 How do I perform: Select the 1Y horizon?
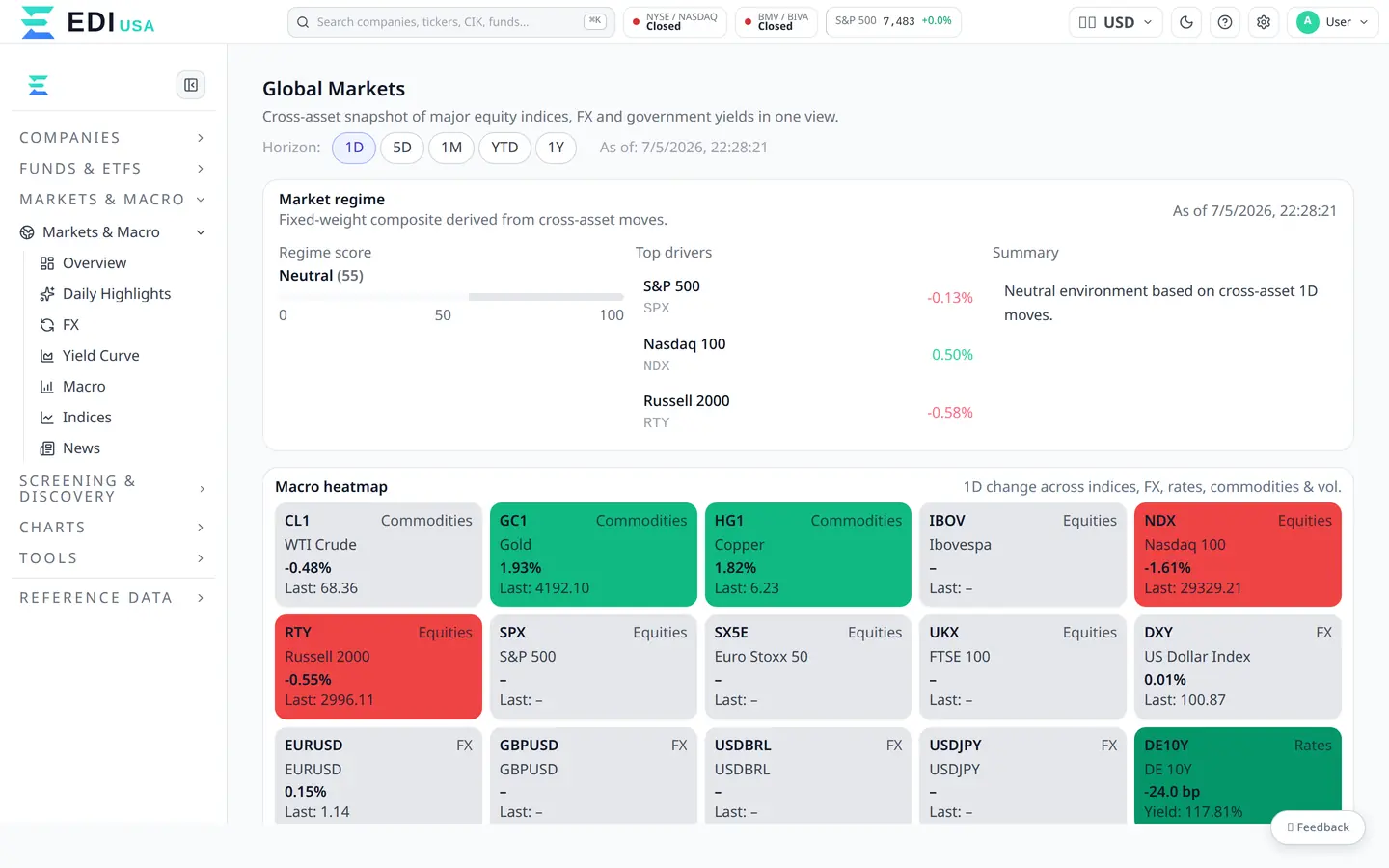click(x=556, y=148)
